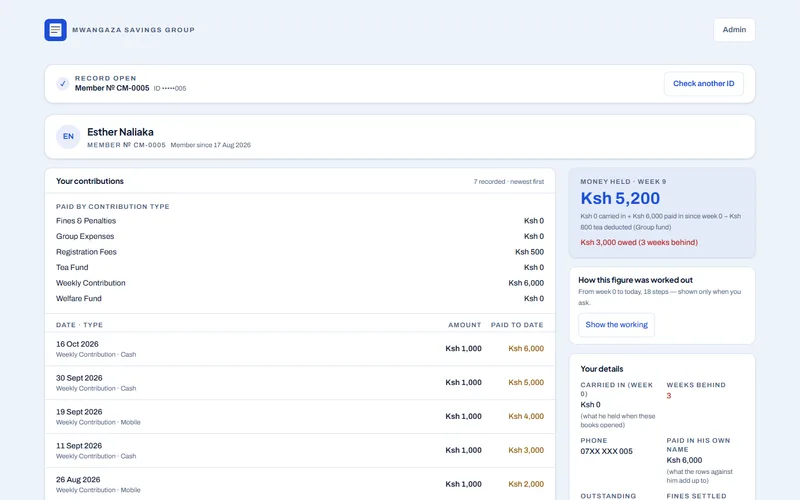Click the Weekly Contribution summary label
Viewport: 800px width, 500px height.
[91, 283]
